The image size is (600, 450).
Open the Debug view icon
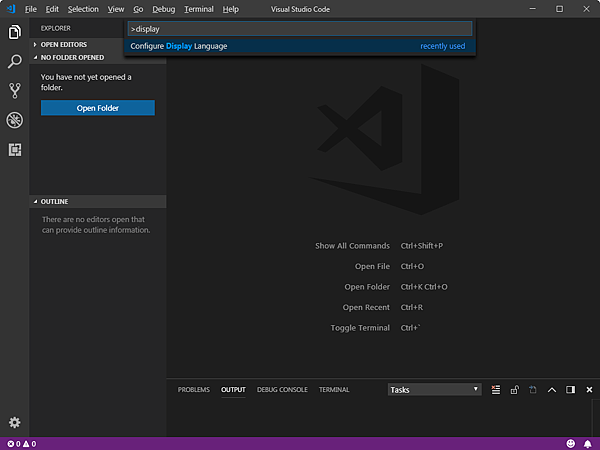coord(14,120)
